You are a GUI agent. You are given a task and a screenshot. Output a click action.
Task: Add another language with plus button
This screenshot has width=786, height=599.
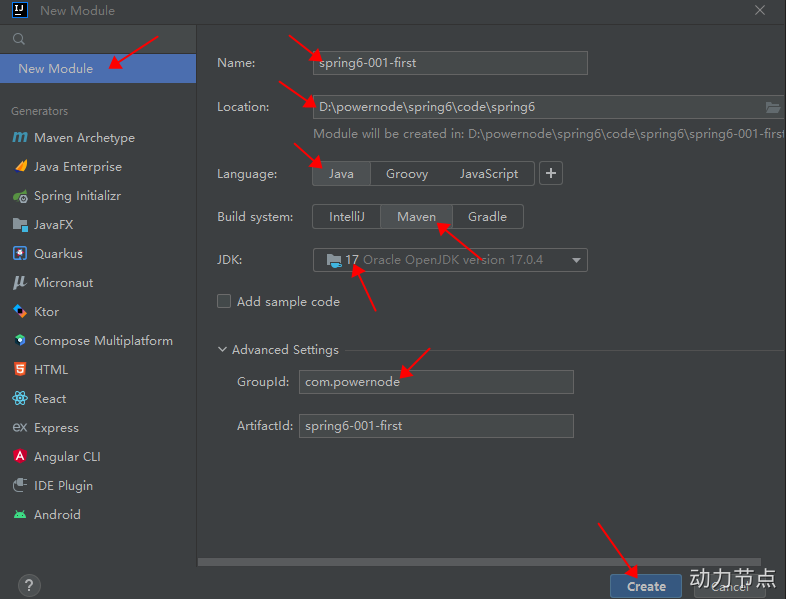551,173
